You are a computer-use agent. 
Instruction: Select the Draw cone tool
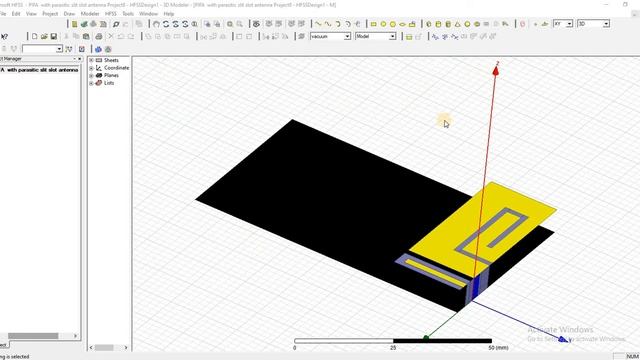click(458, 24)
